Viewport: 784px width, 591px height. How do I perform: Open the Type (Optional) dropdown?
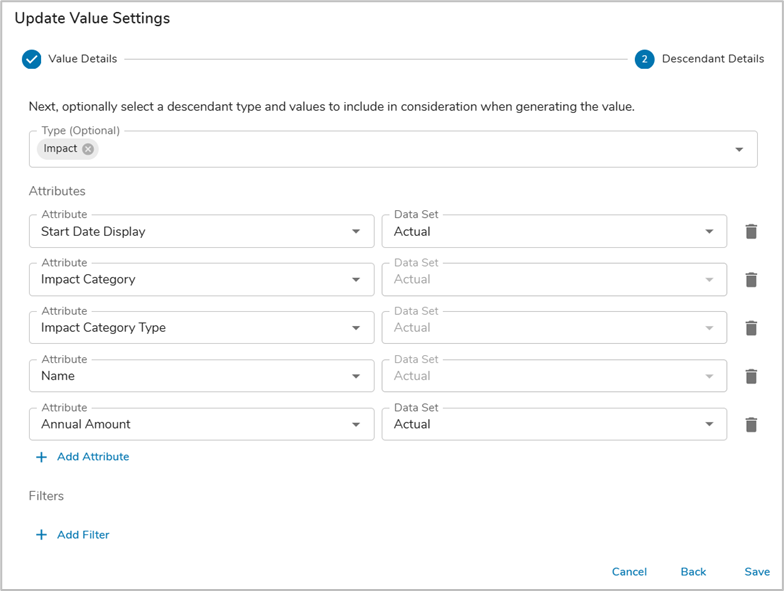[739, 150]
